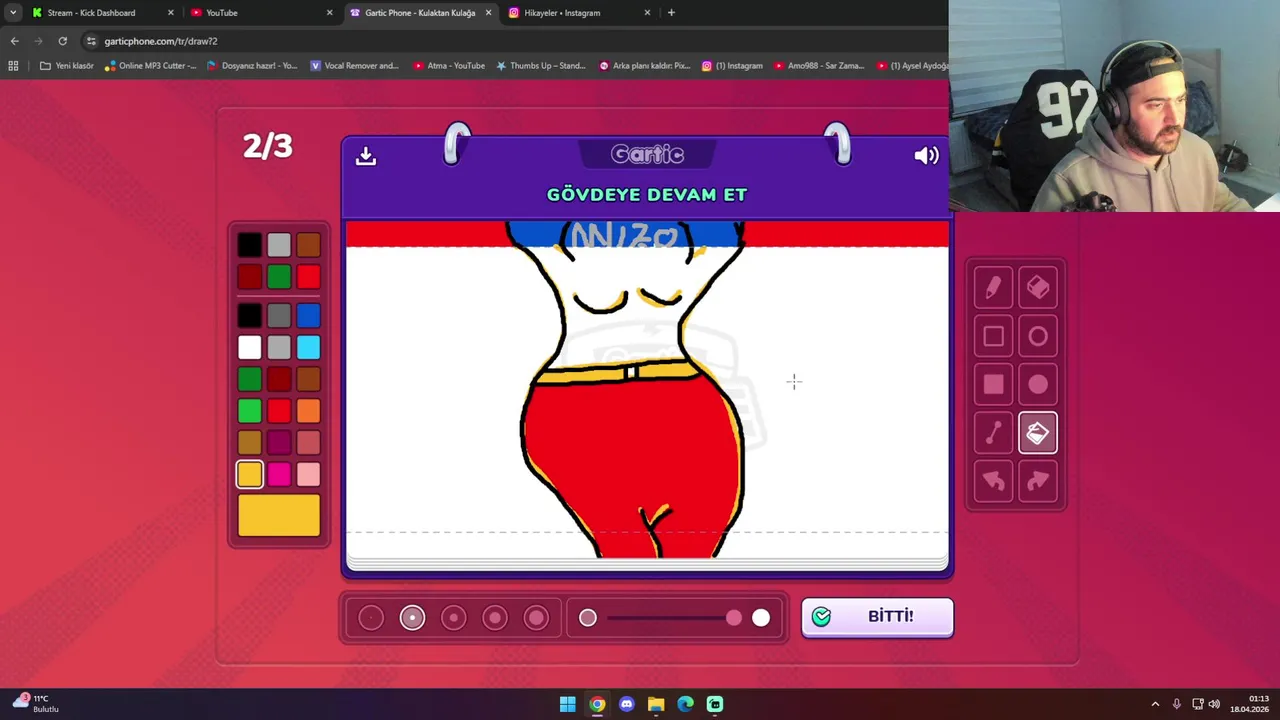Expand the tab search dropdown arrow

pos(13,13)
